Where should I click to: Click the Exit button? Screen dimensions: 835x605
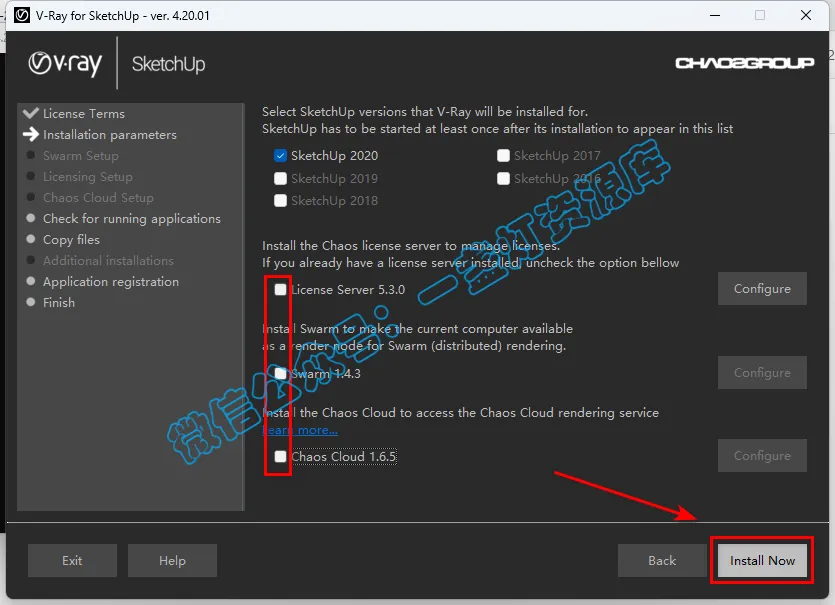tap(72, 560)
